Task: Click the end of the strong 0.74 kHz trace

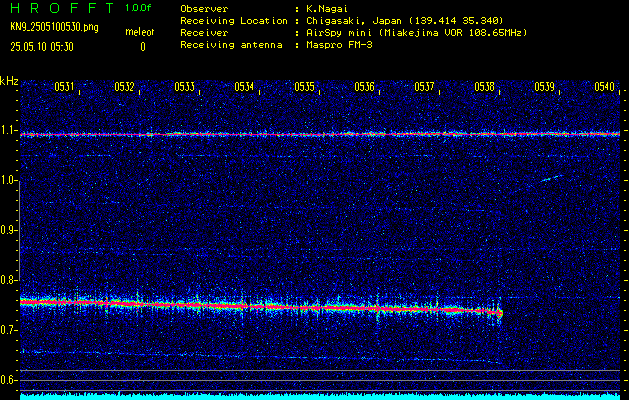Action: pyautogui.click(x=499, y=313)
